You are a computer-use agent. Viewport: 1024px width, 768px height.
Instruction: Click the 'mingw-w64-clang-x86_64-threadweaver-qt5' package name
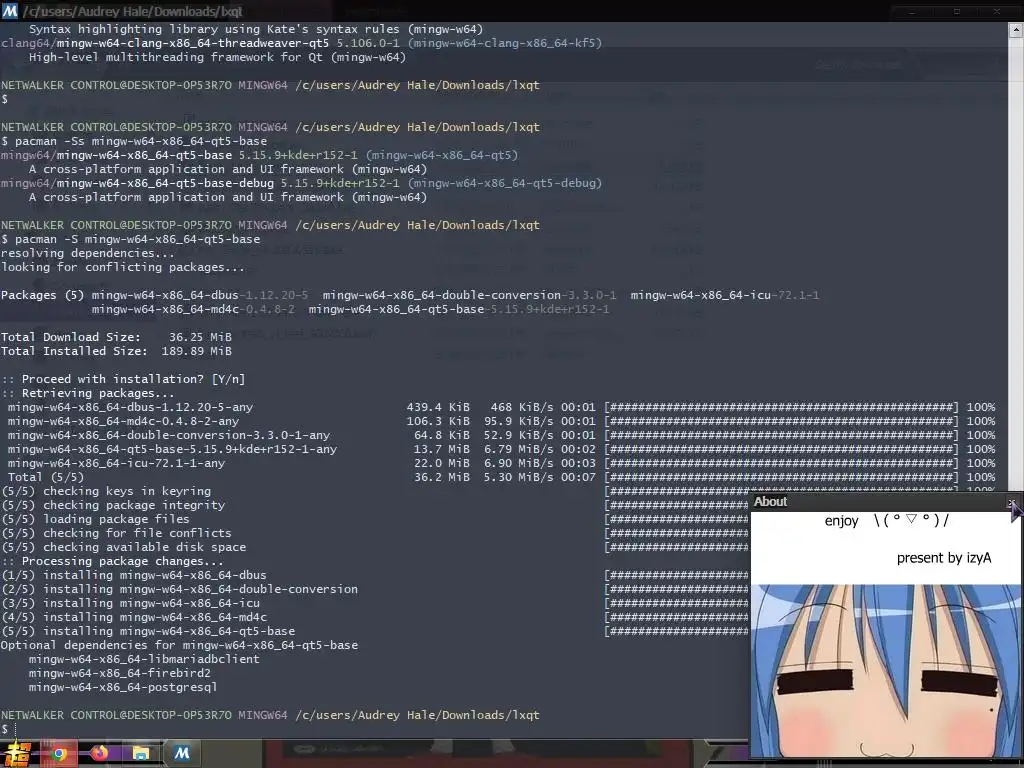(x=193, y=43)
